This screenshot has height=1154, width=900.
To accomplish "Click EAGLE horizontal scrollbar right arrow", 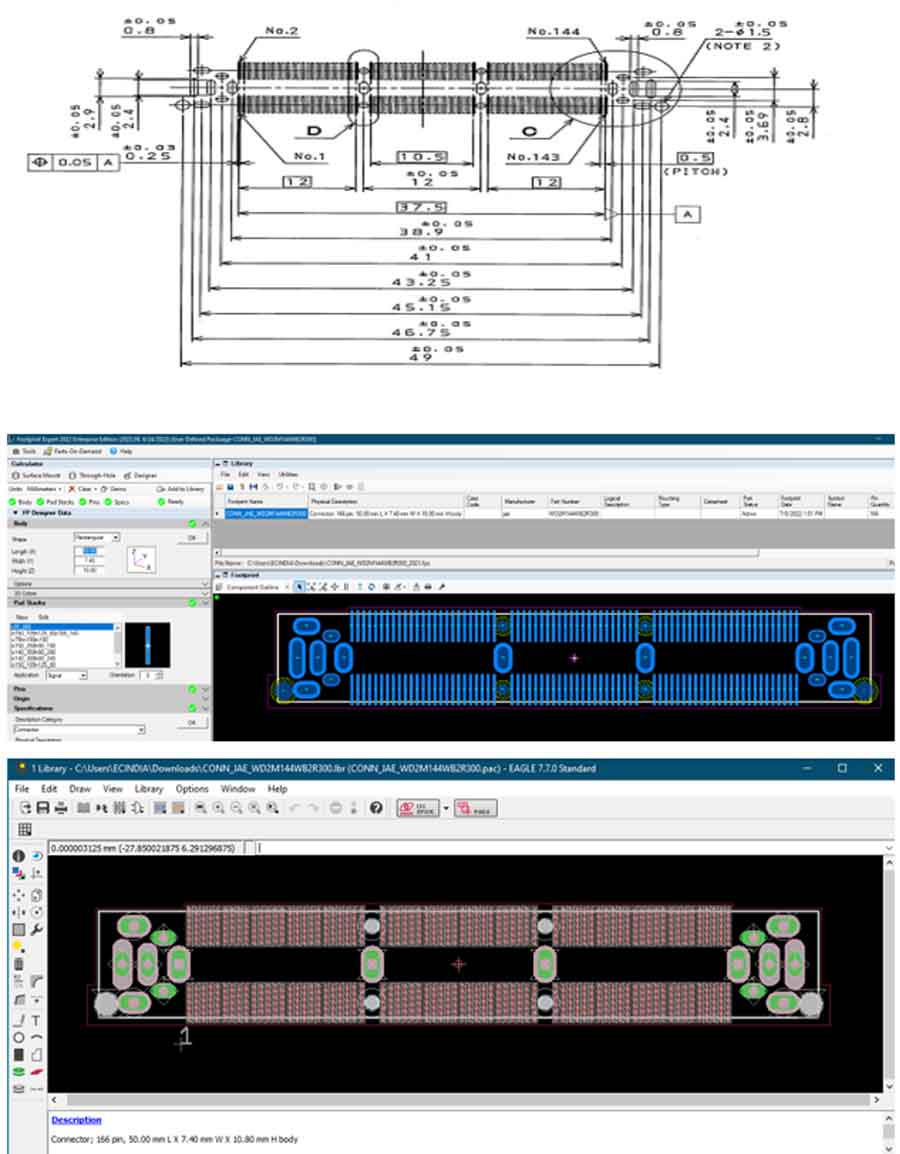I will tap(876, 1100).
